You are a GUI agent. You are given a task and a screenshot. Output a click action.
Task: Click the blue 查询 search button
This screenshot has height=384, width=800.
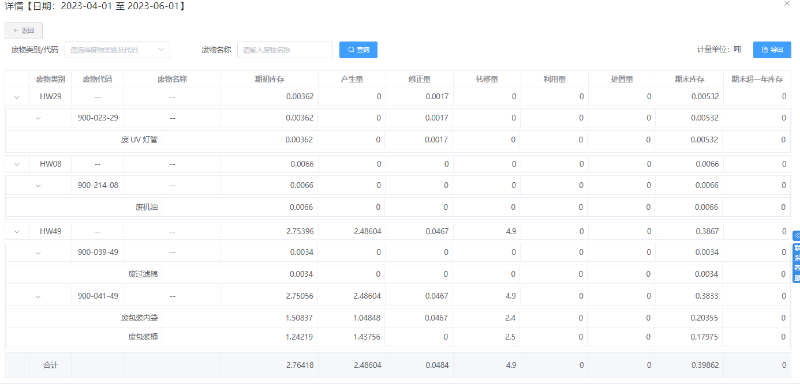click(x=358, y=50)
